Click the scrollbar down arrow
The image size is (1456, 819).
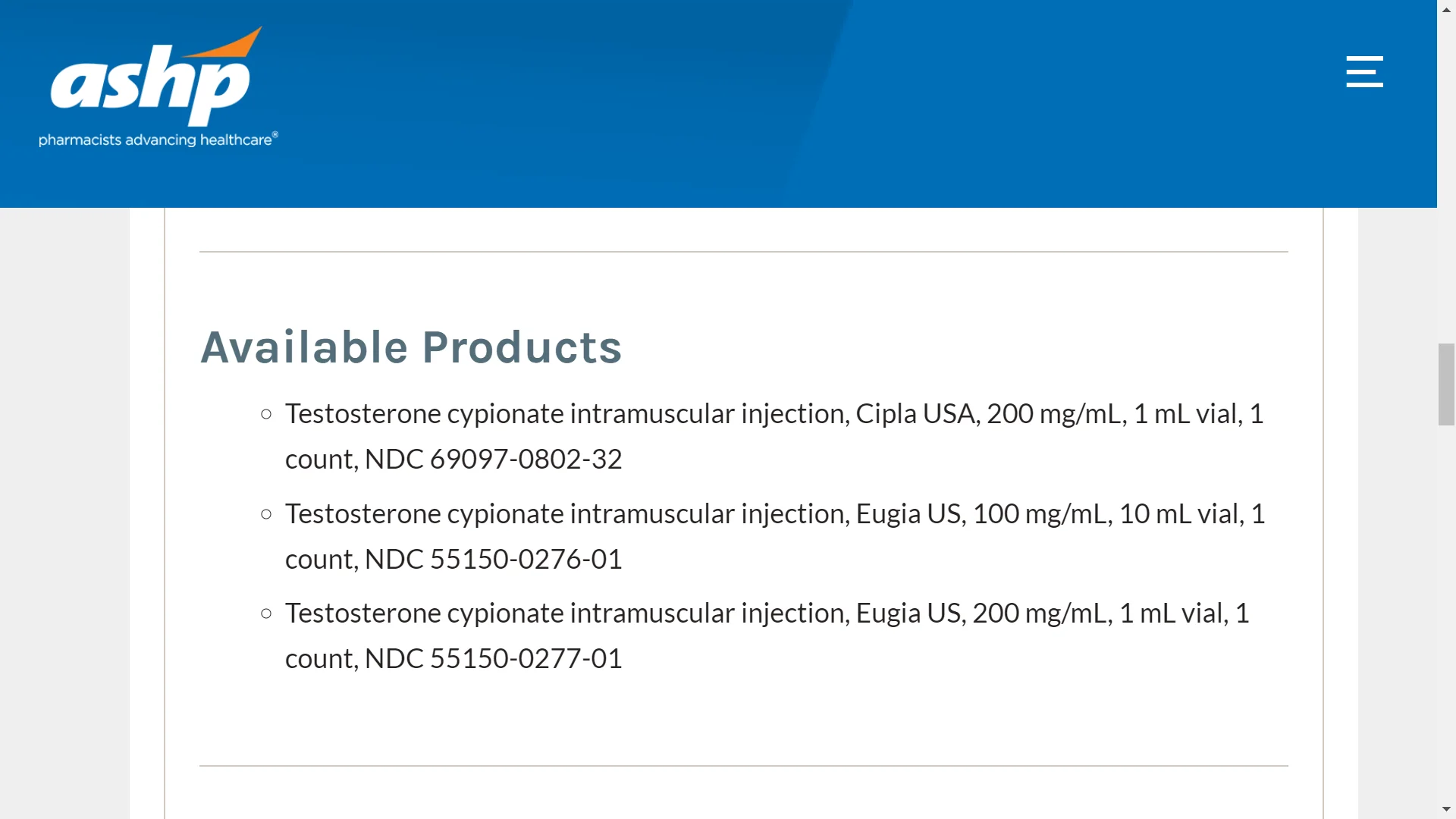(1446, 809)
